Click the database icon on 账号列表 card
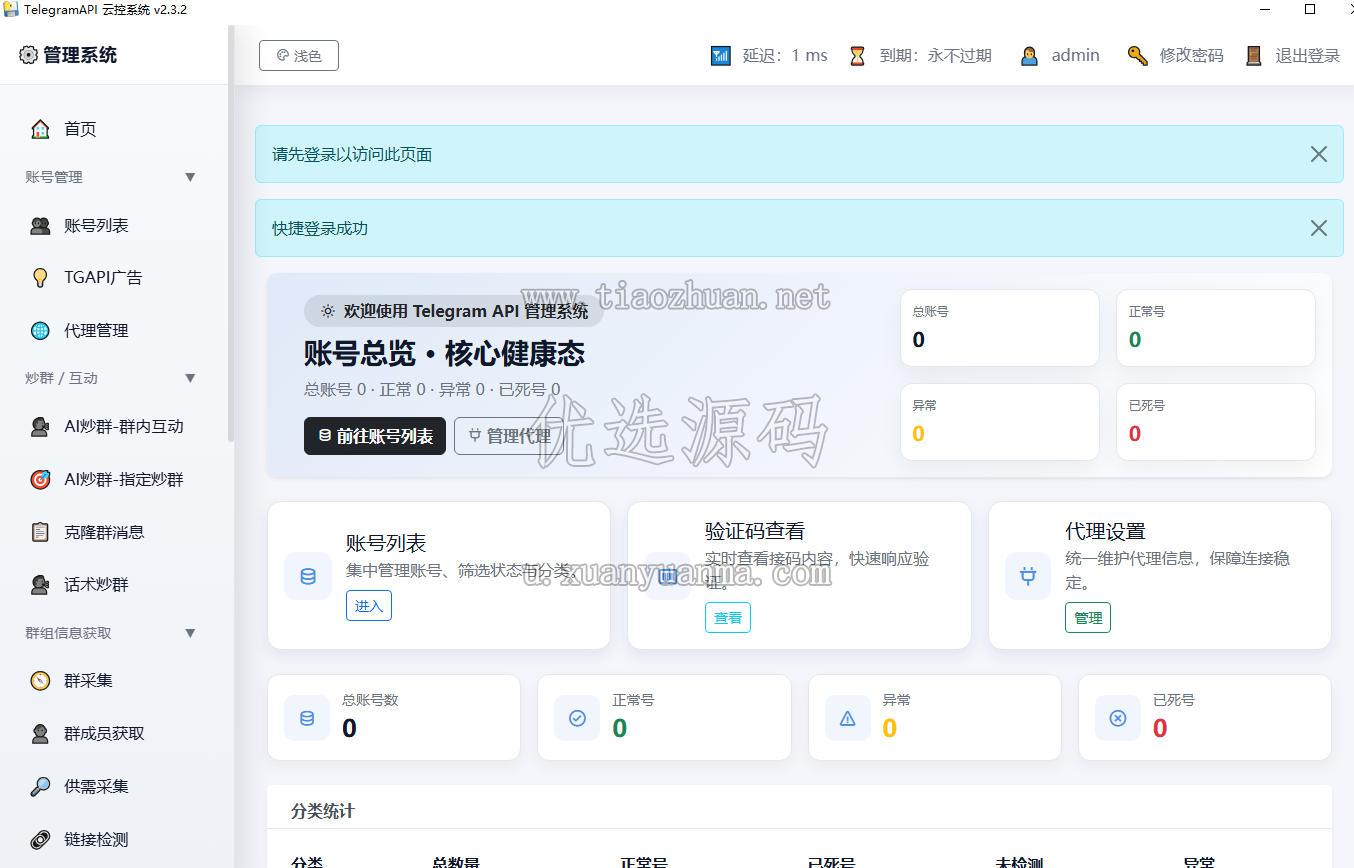Viewport: 1354px width, 868px height. pos(308,576)
